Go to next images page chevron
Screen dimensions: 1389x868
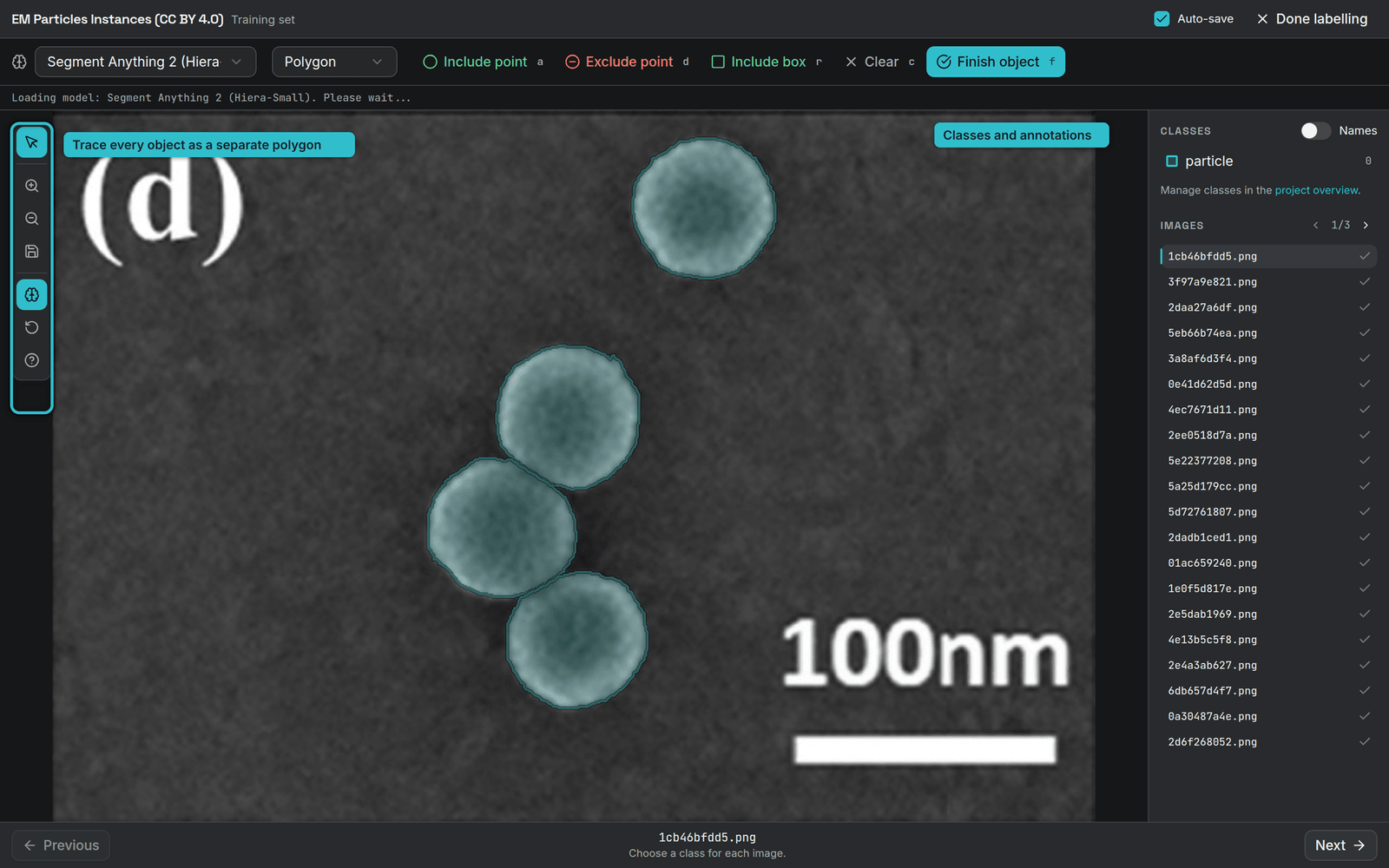point(1366,226)
